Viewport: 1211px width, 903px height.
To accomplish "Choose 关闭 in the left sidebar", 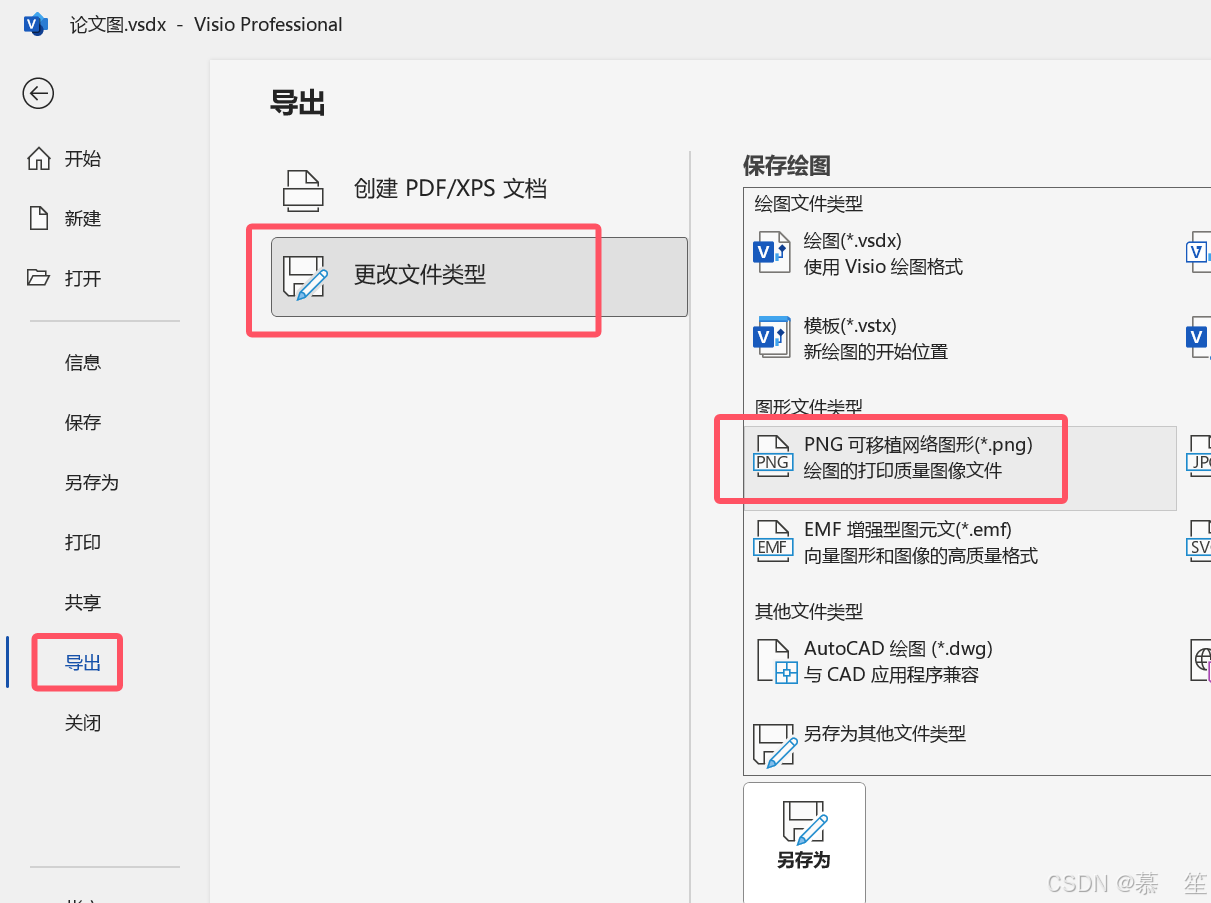I will tap(83, 722).
